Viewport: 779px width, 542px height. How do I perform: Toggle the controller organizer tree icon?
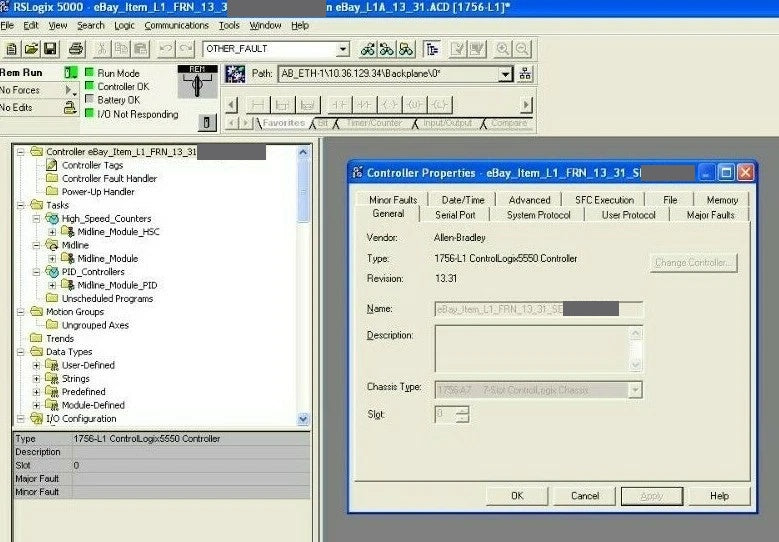pos(432,49)
